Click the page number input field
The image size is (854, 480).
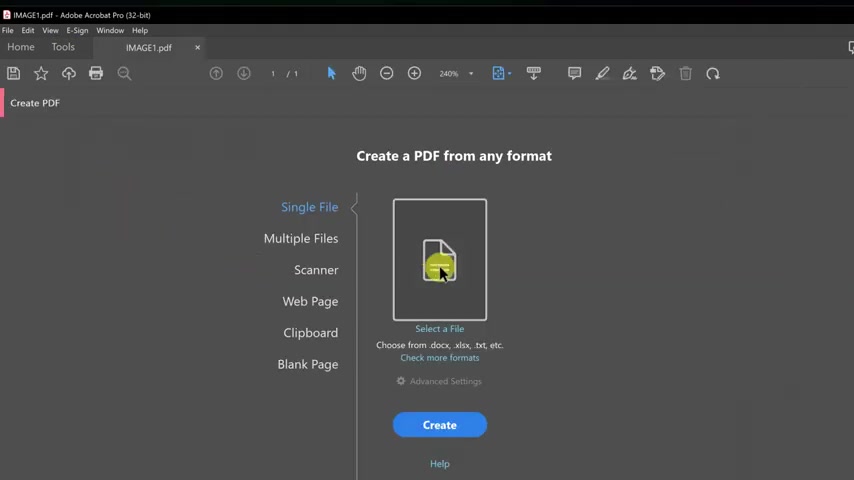point(273,74)
